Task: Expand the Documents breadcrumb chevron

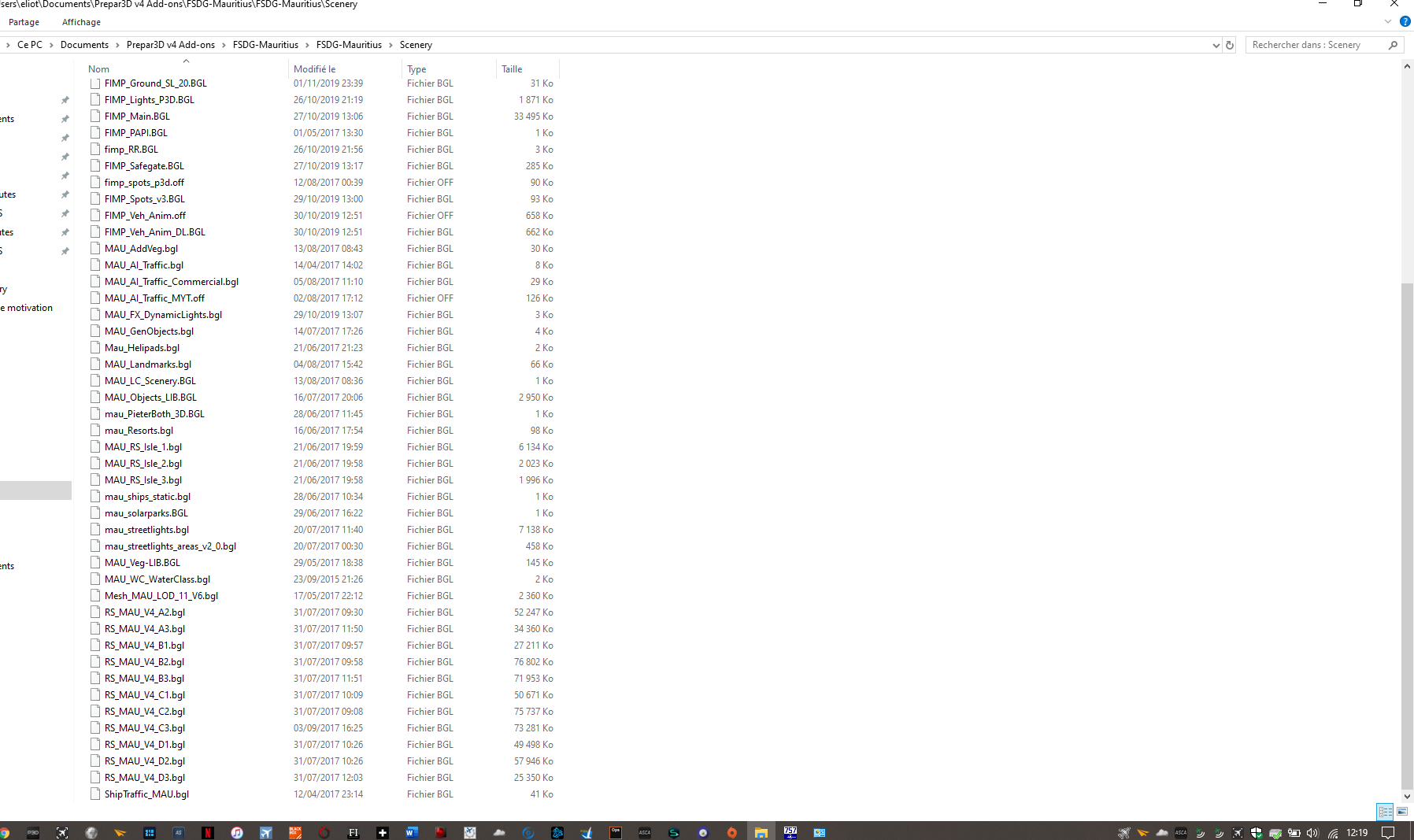Action: point(118,46)
